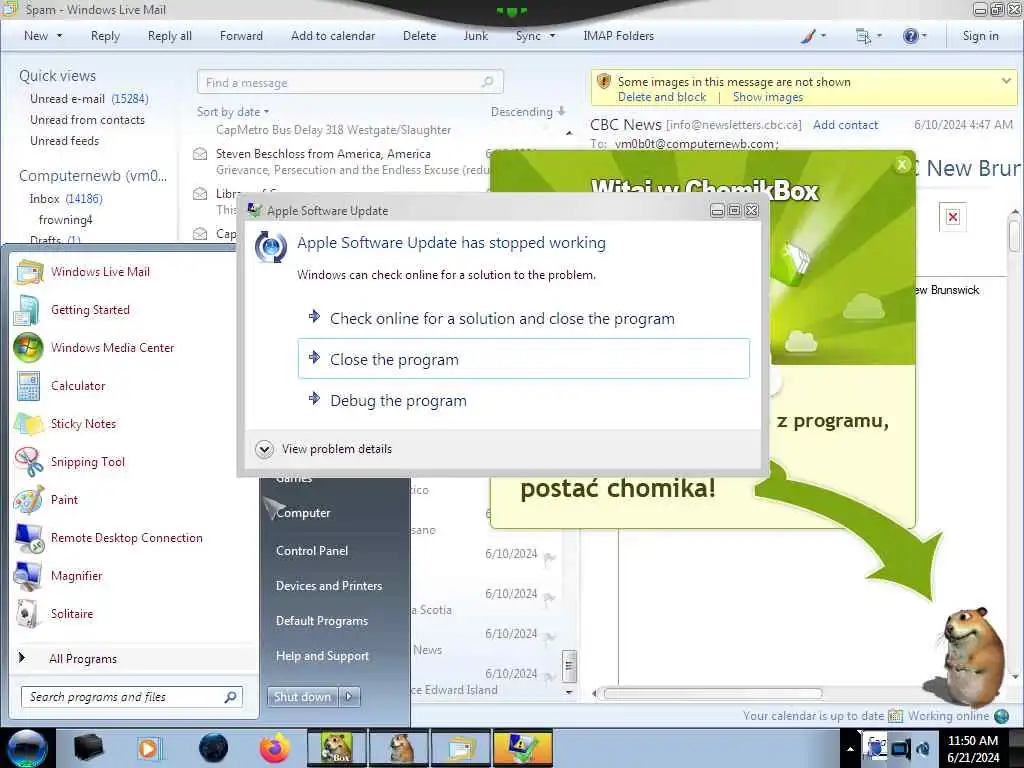Open IMAP Folders from toolbar
This screenshot has height=768, width=1024.
pyautogui.click(x=618, y=36)
